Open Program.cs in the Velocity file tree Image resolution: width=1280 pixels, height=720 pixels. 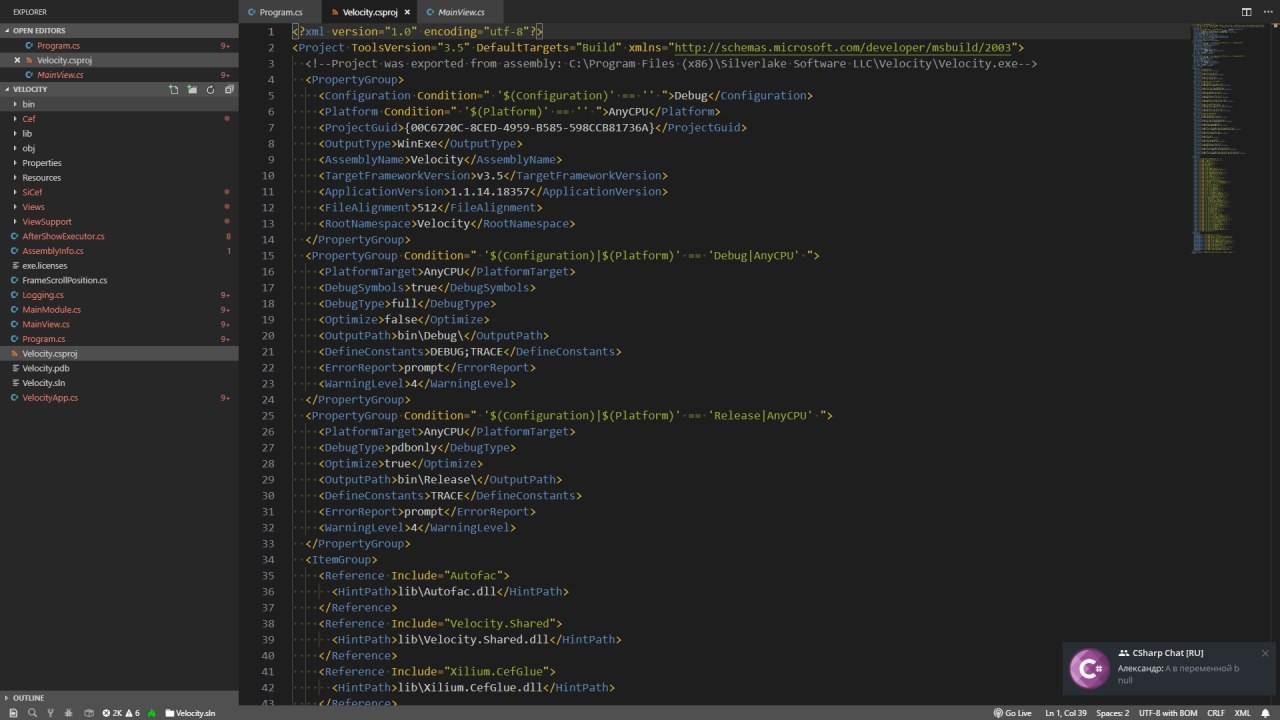(x=119, y=339)
